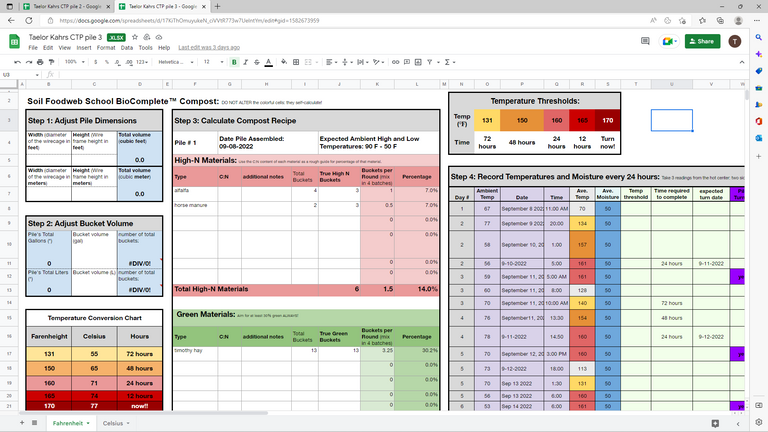Open a new browser tab
This screenshot has width=768, height=432.
tap(217, 6)
